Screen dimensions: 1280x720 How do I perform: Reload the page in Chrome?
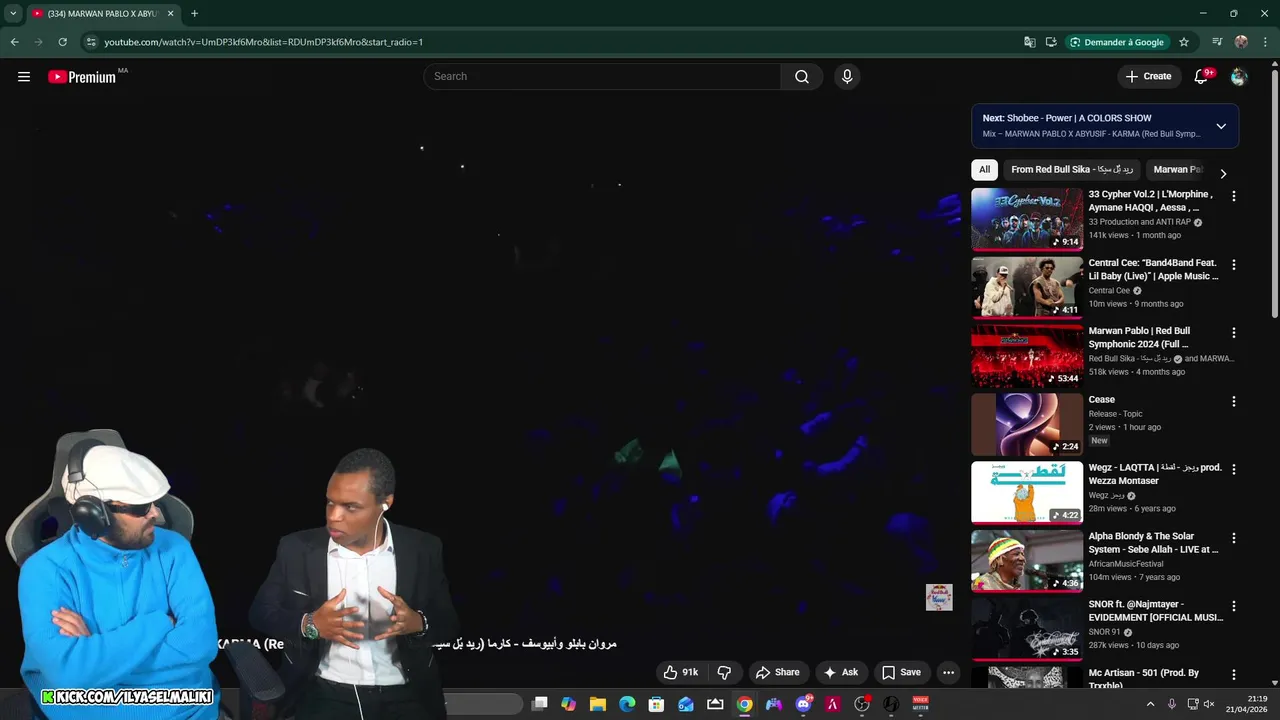tap(62, 42)
